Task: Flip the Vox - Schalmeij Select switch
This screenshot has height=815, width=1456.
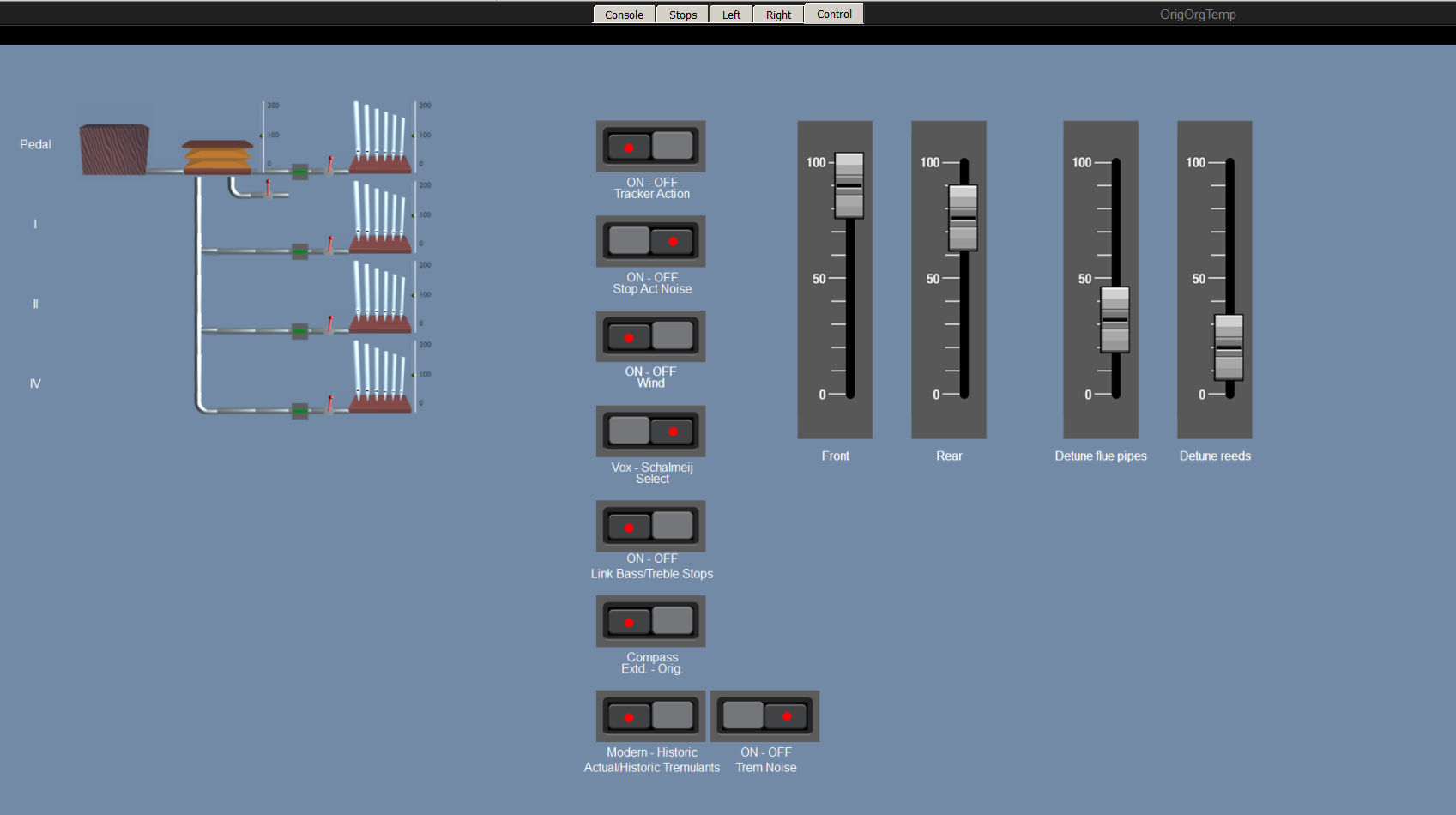Action: pyautogui.click(x=650, y=432)
